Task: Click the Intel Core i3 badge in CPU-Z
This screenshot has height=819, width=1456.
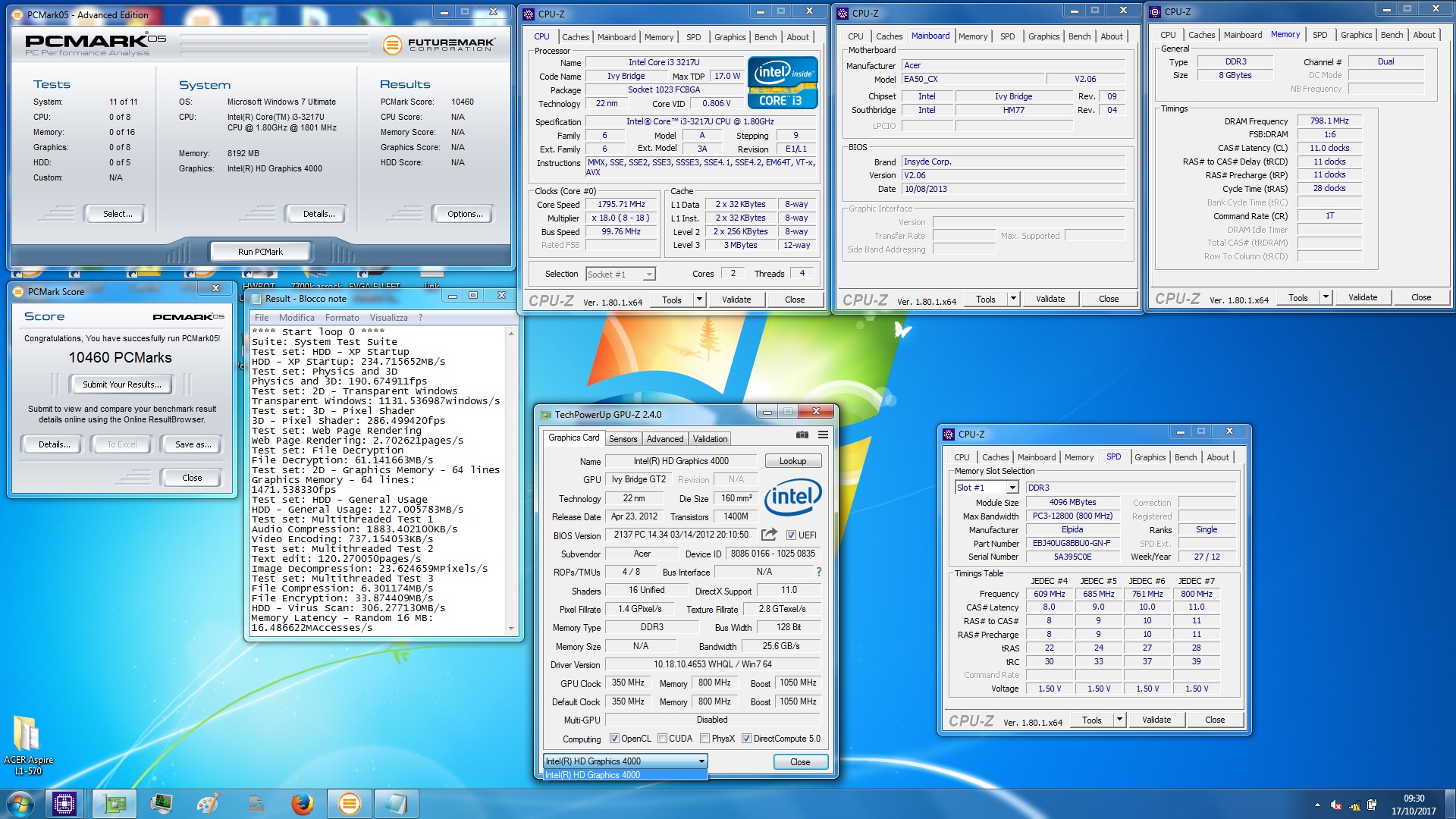Action: click(783, 83)
